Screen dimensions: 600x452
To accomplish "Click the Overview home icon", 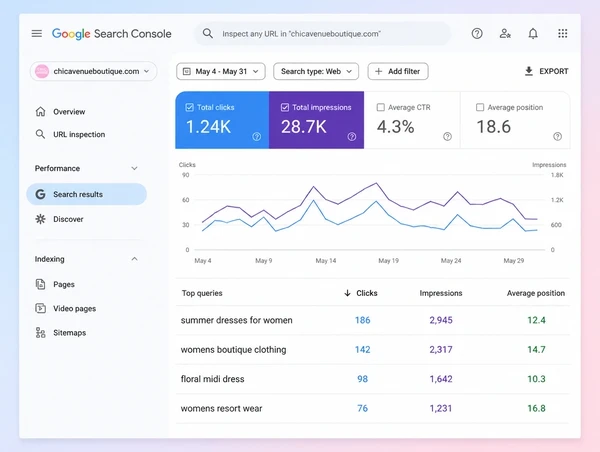I will pyautogui.click(x=40, y=111).
